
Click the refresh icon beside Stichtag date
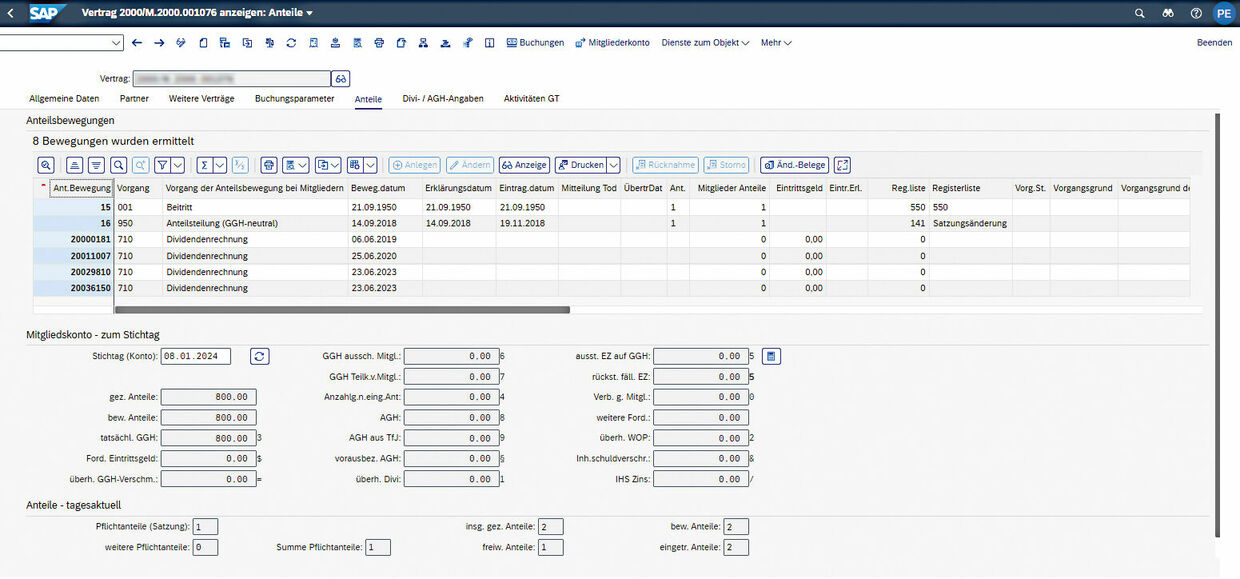pyautogui.click(x=260, y=356)
